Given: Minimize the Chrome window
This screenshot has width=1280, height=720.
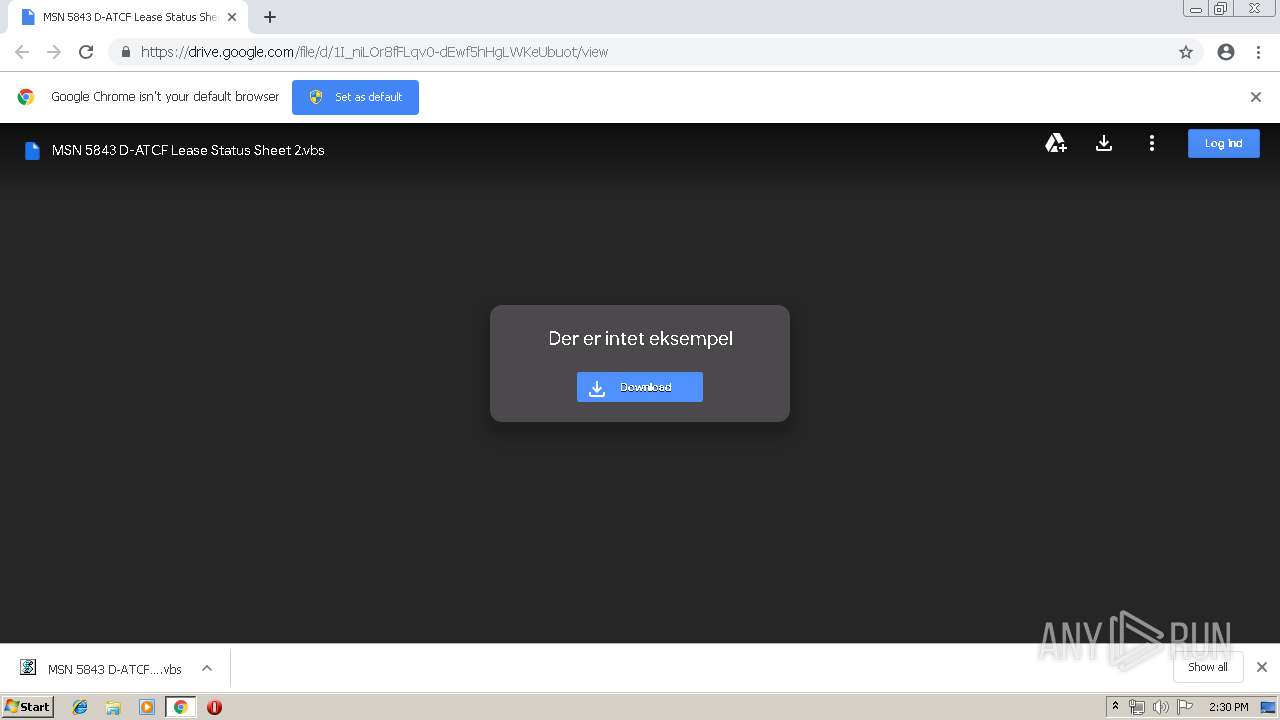Looking at the screenshot, I should coord(1195,9).
